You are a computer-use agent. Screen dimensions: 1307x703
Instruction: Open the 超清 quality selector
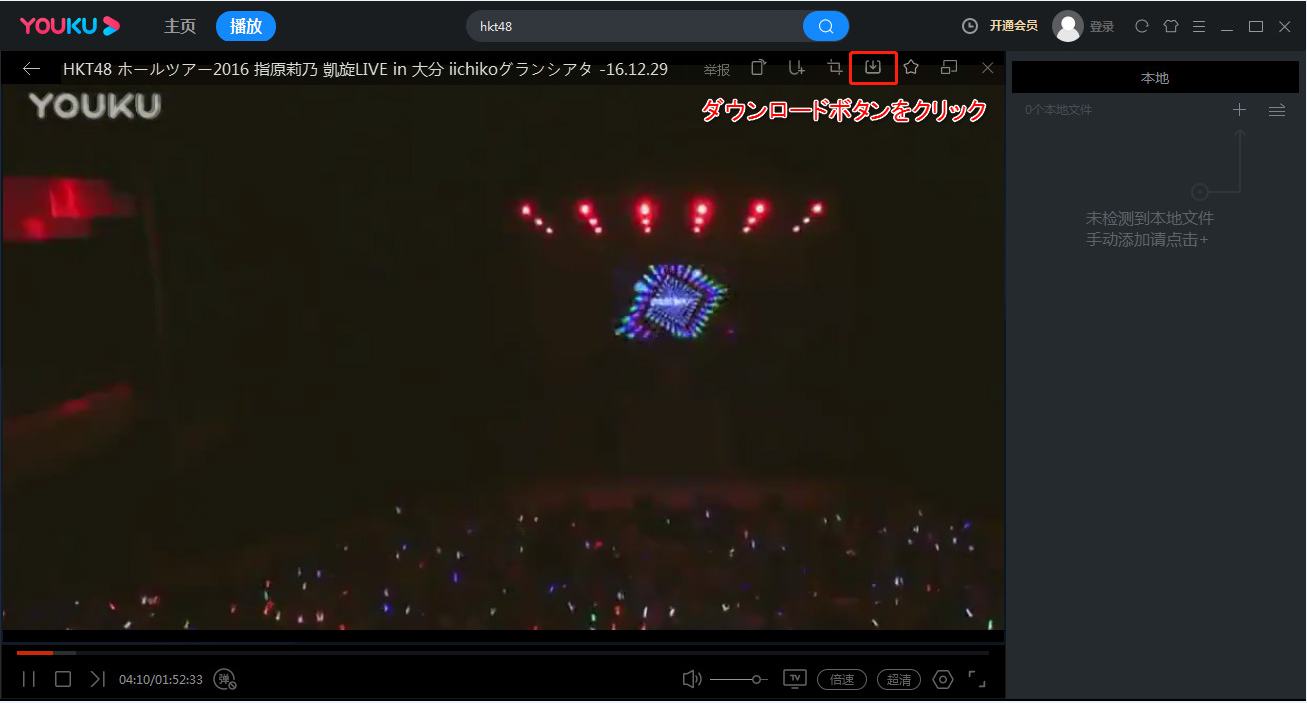coord(899,679)
